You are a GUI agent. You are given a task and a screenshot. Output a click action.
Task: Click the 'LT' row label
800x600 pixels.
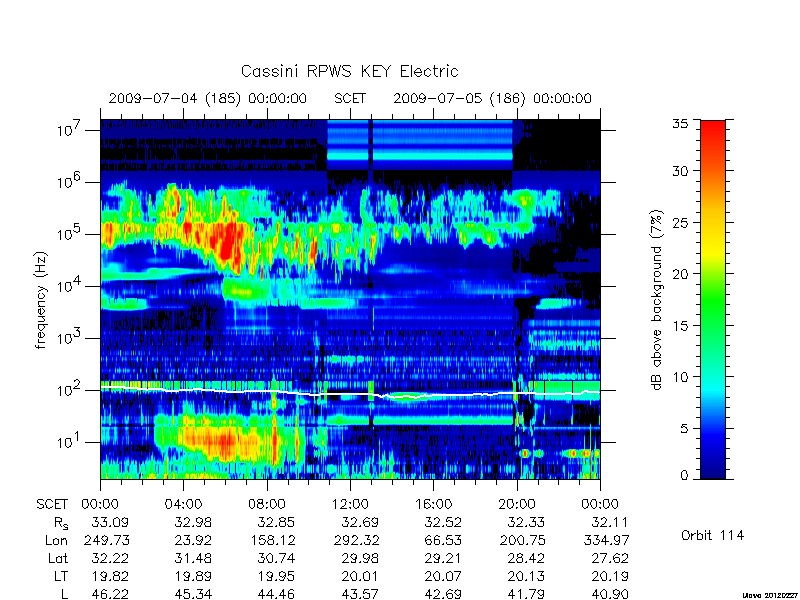[61, 576]
